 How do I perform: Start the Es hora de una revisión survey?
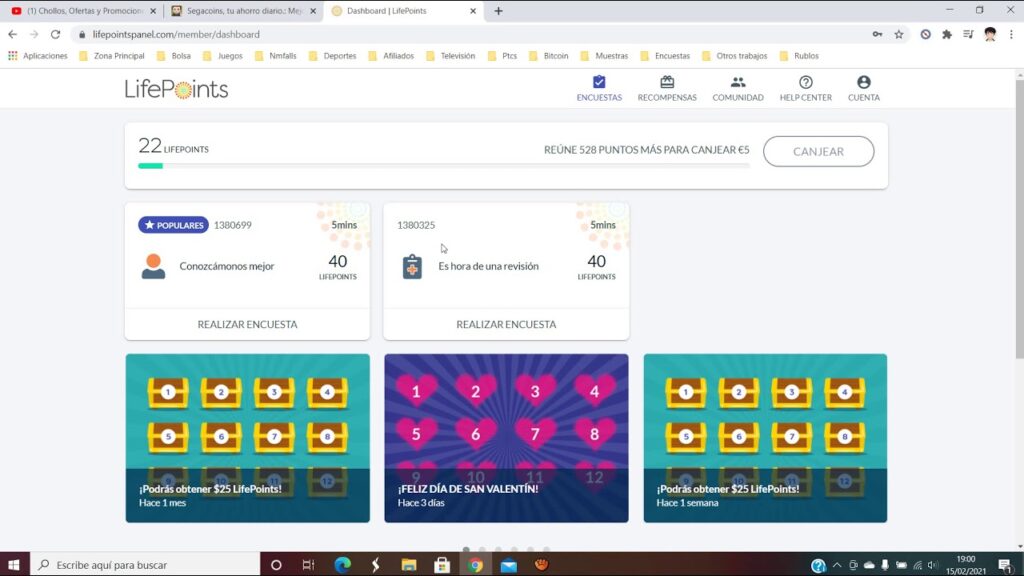click(506, 324)
